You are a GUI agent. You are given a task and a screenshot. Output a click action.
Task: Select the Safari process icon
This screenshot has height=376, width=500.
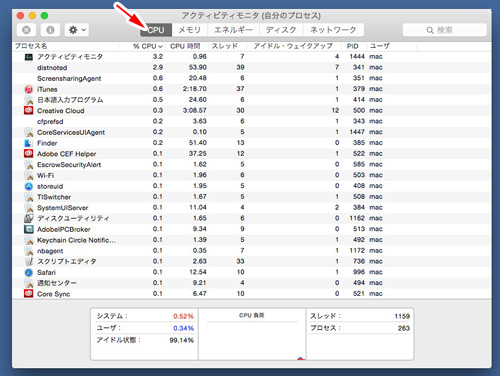click(29, 272)
